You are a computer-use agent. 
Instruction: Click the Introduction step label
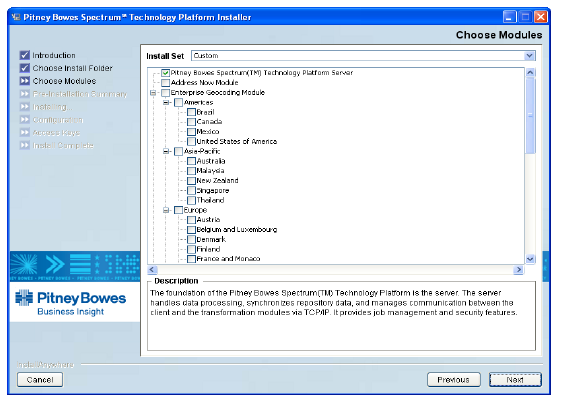click(x=54, y=55)
